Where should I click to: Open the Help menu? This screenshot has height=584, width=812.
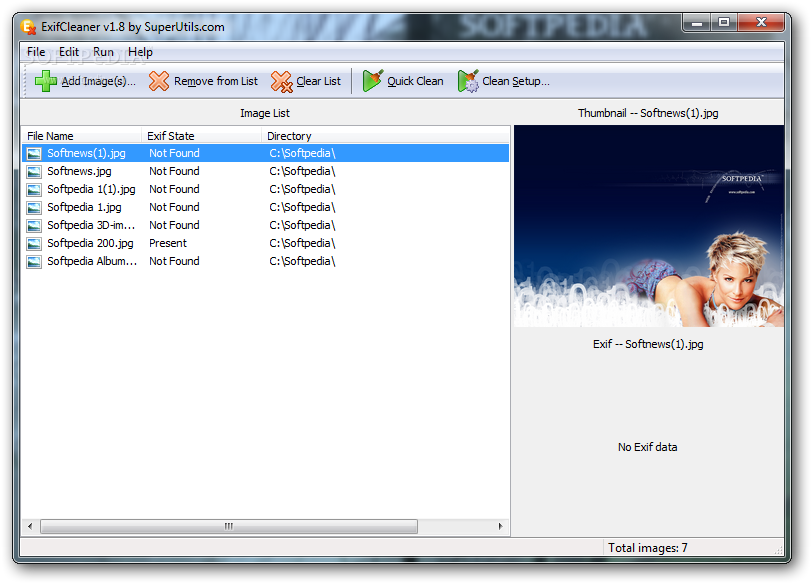140,52
